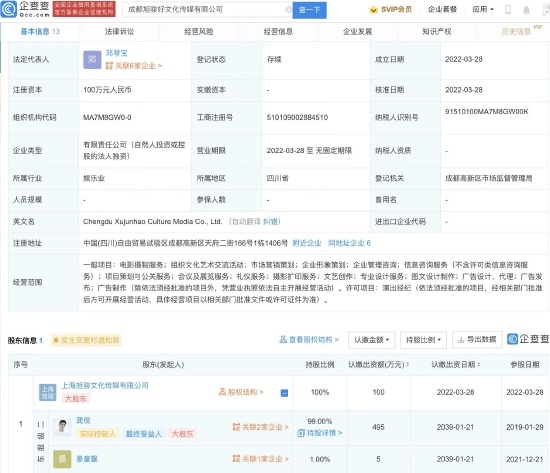This screenshot has width=550, height=473.
Task: Collapse the 上海旭骏 shareholder row with minus icon
Action: pos(284,393)
